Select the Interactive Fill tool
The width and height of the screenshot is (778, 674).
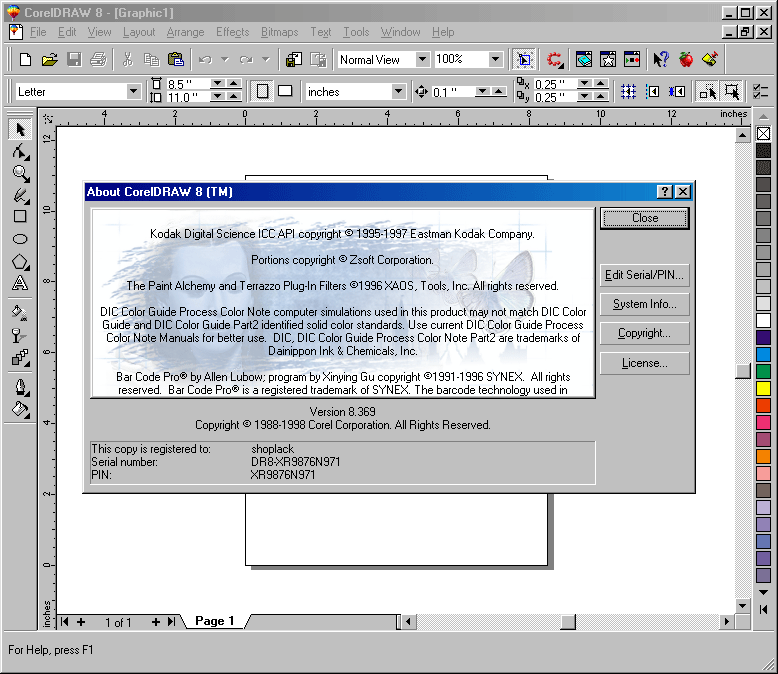pos(20,313)
